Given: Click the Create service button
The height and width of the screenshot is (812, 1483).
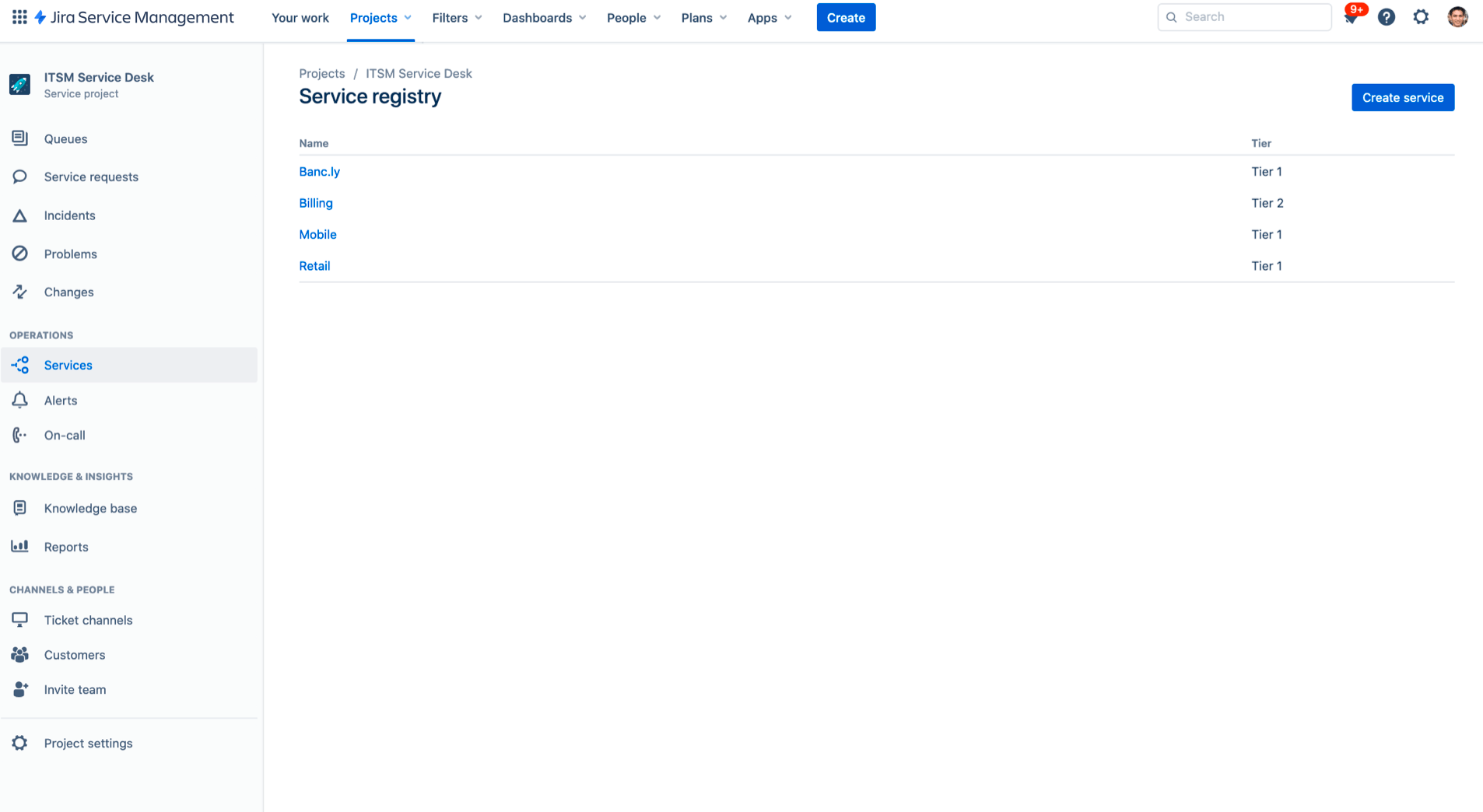Looking at the screenshot, I should 1402,97.
